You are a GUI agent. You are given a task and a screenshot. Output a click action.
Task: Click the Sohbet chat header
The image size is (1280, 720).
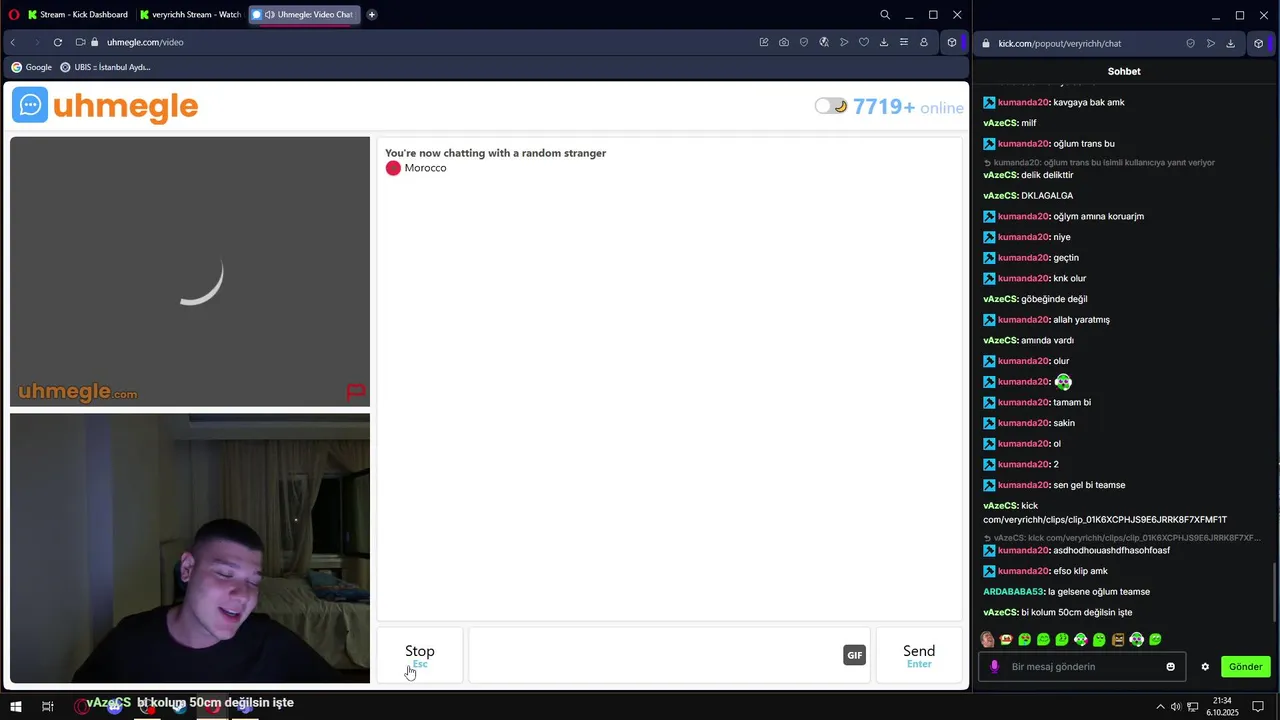coord(1124,71)
